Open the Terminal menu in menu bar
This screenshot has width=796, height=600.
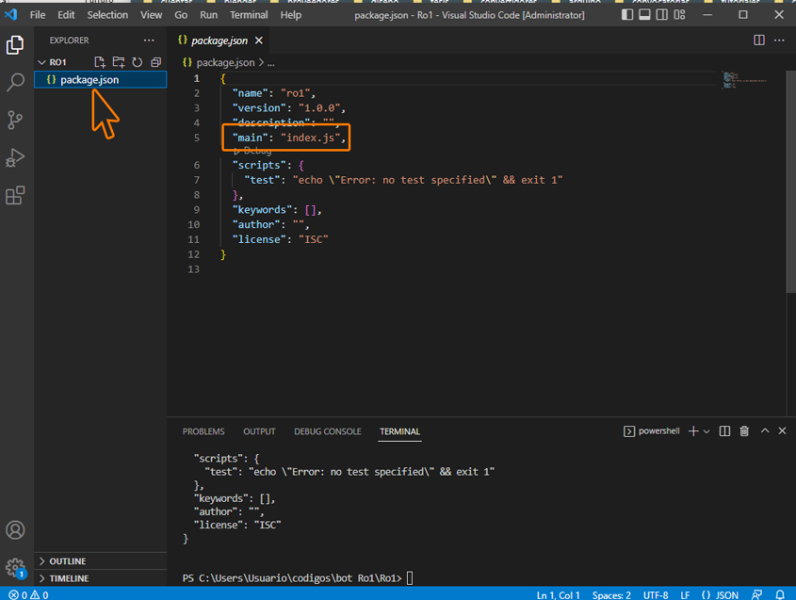point(249,15)
